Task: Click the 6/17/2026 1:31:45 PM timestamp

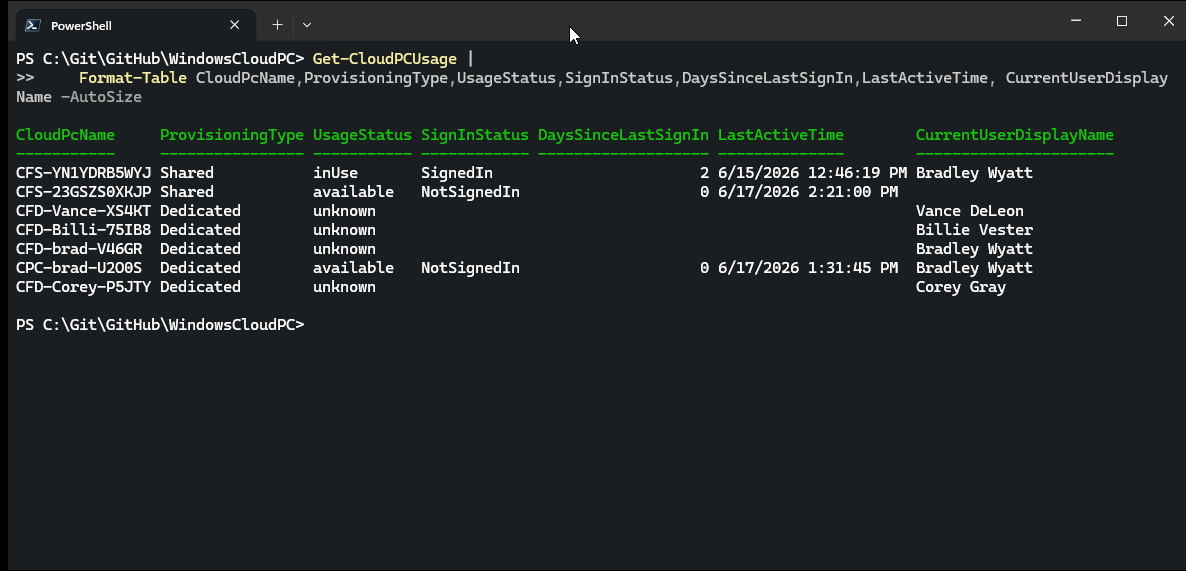Action: [x=808, y=268]
